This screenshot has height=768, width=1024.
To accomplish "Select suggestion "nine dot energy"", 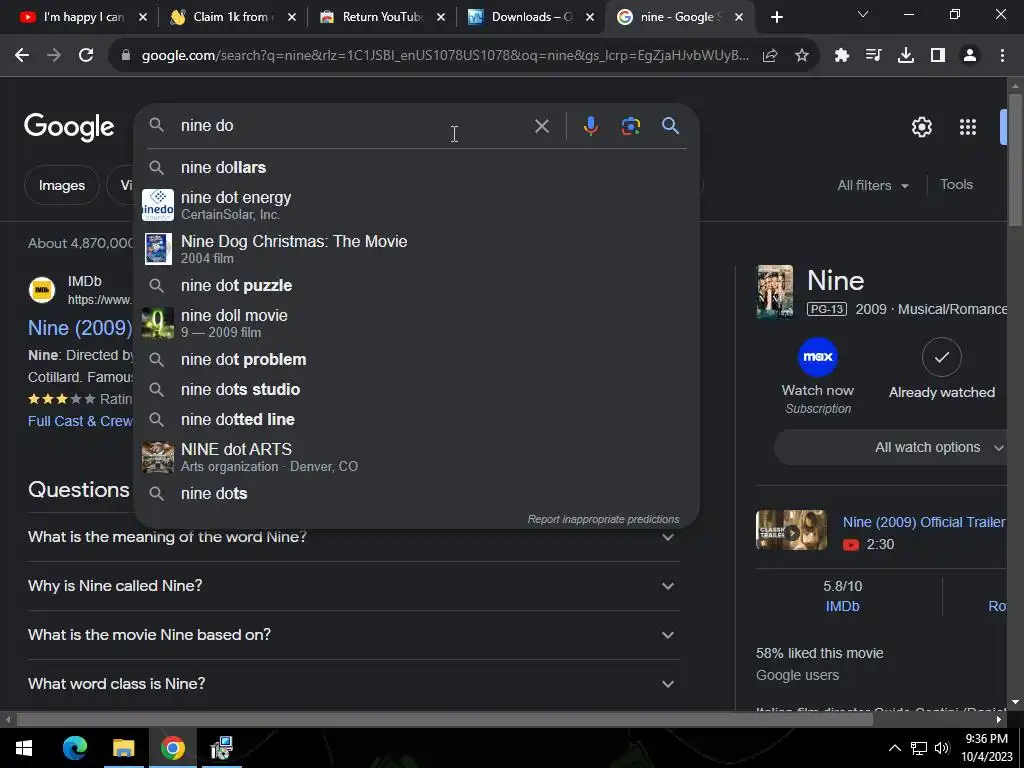I will 416,205.
